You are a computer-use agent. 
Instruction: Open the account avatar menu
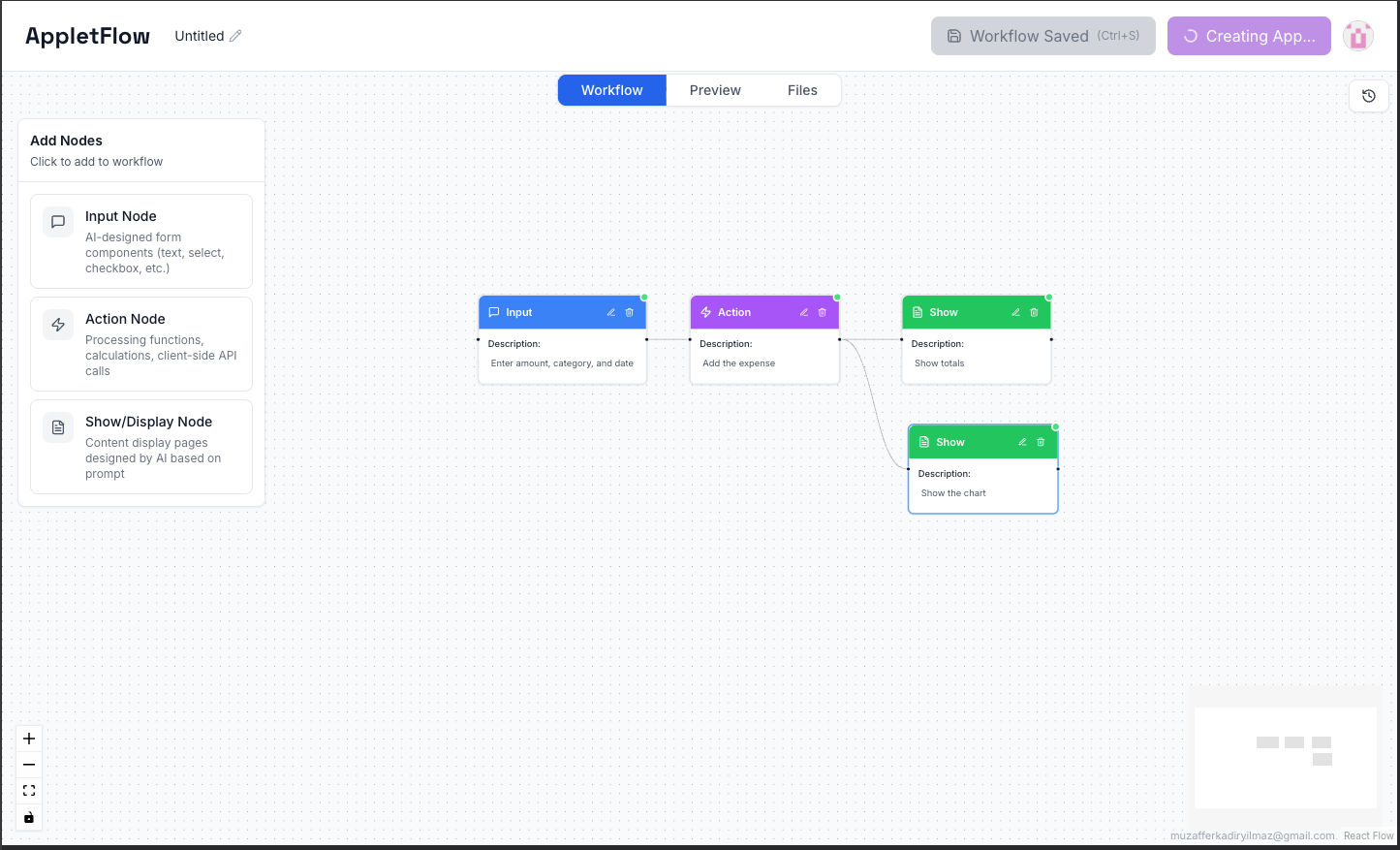point(1357,35)
